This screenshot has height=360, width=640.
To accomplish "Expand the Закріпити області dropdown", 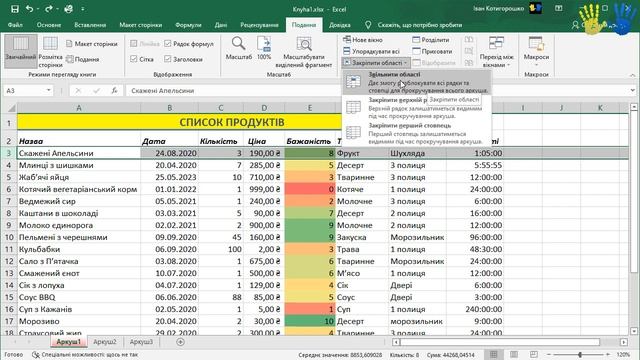I will pos(376,63).
